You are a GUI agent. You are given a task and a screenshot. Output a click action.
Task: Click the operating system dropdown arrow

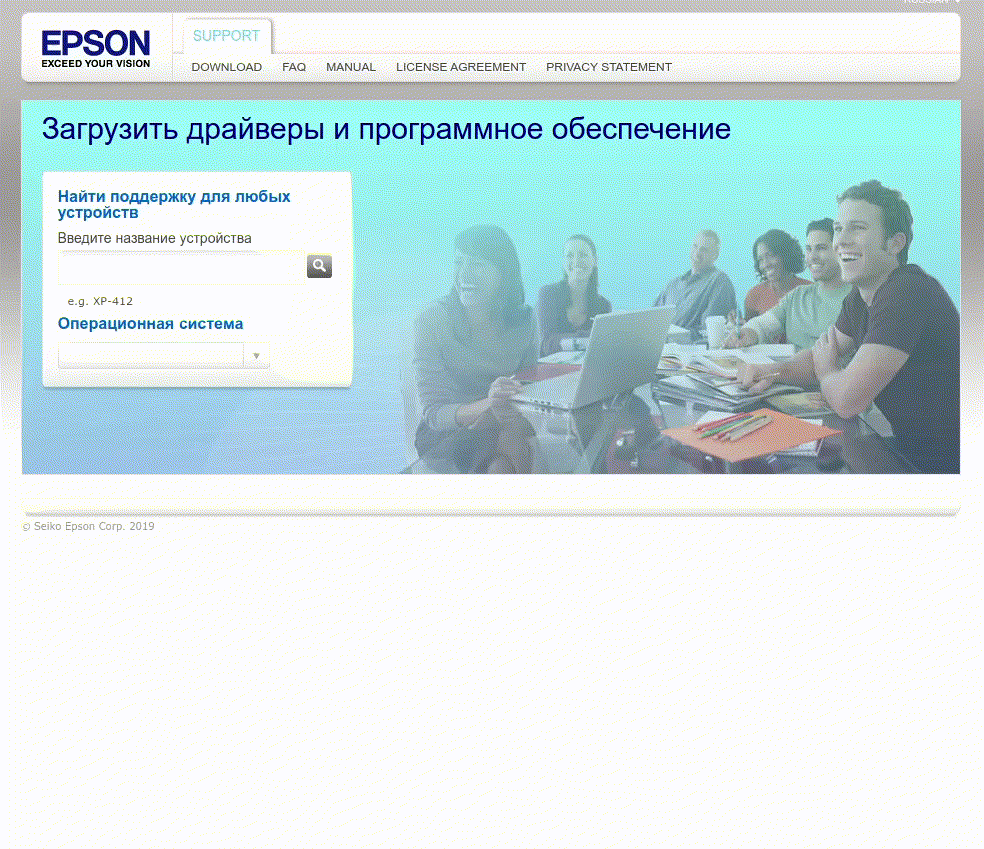pyautogui.click(x=256, y=356)
